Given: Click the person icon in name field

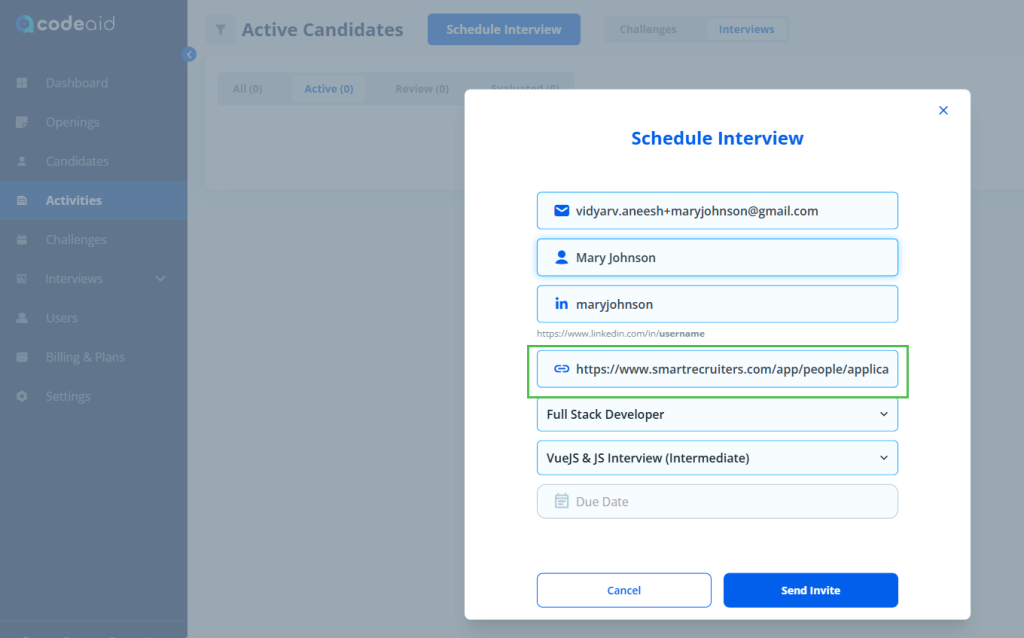Looking at the screenshot, I should 562,257.
